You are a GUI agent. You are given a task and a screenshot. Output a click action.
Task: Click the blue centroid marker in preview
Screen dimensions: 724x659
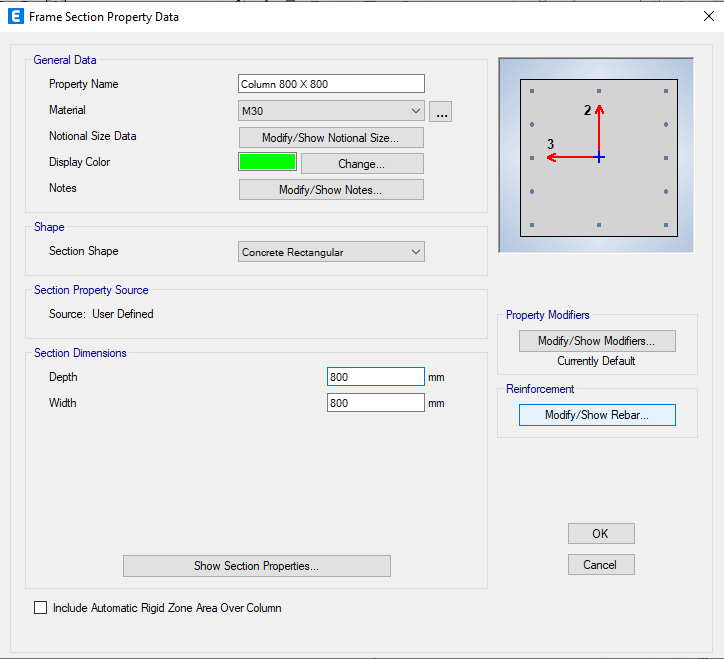click(x=598, y=157)
